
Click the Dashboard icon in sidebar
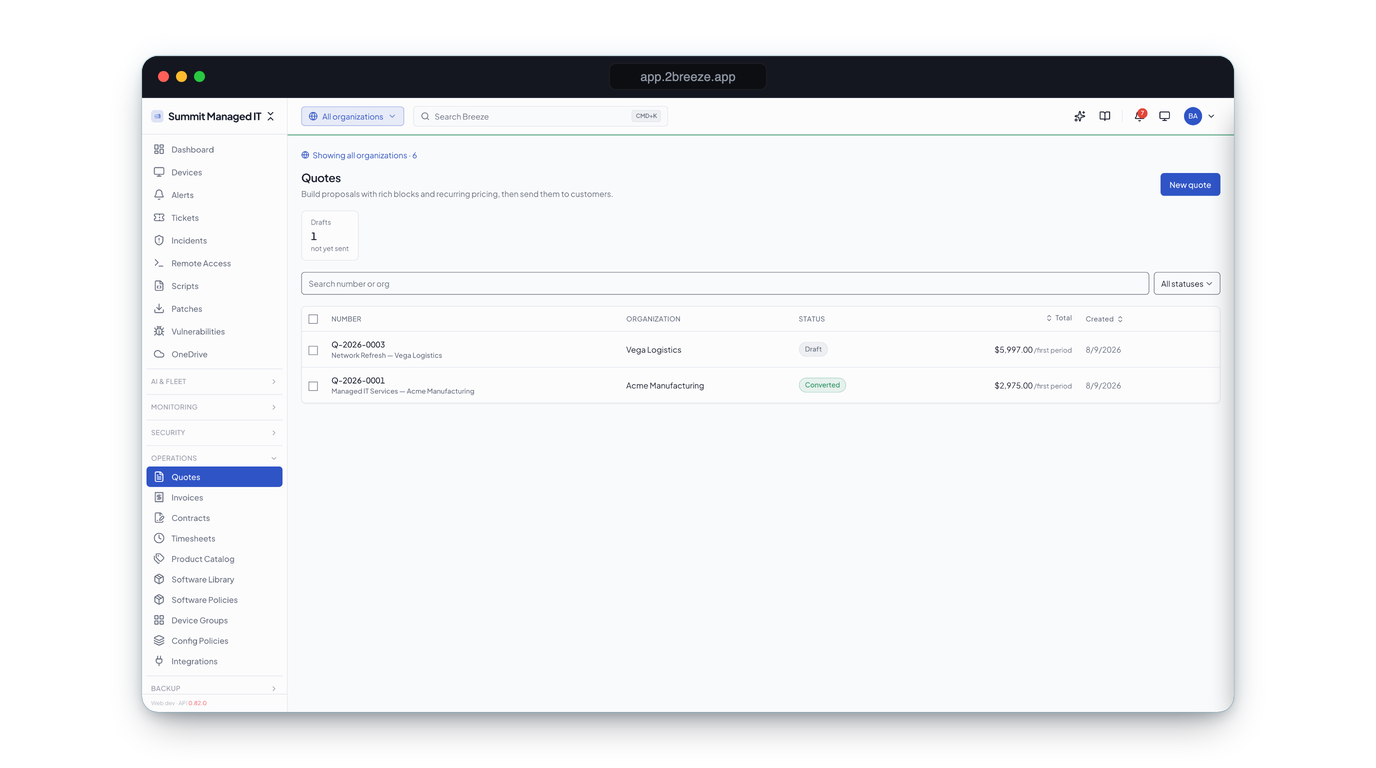point(159,149)
